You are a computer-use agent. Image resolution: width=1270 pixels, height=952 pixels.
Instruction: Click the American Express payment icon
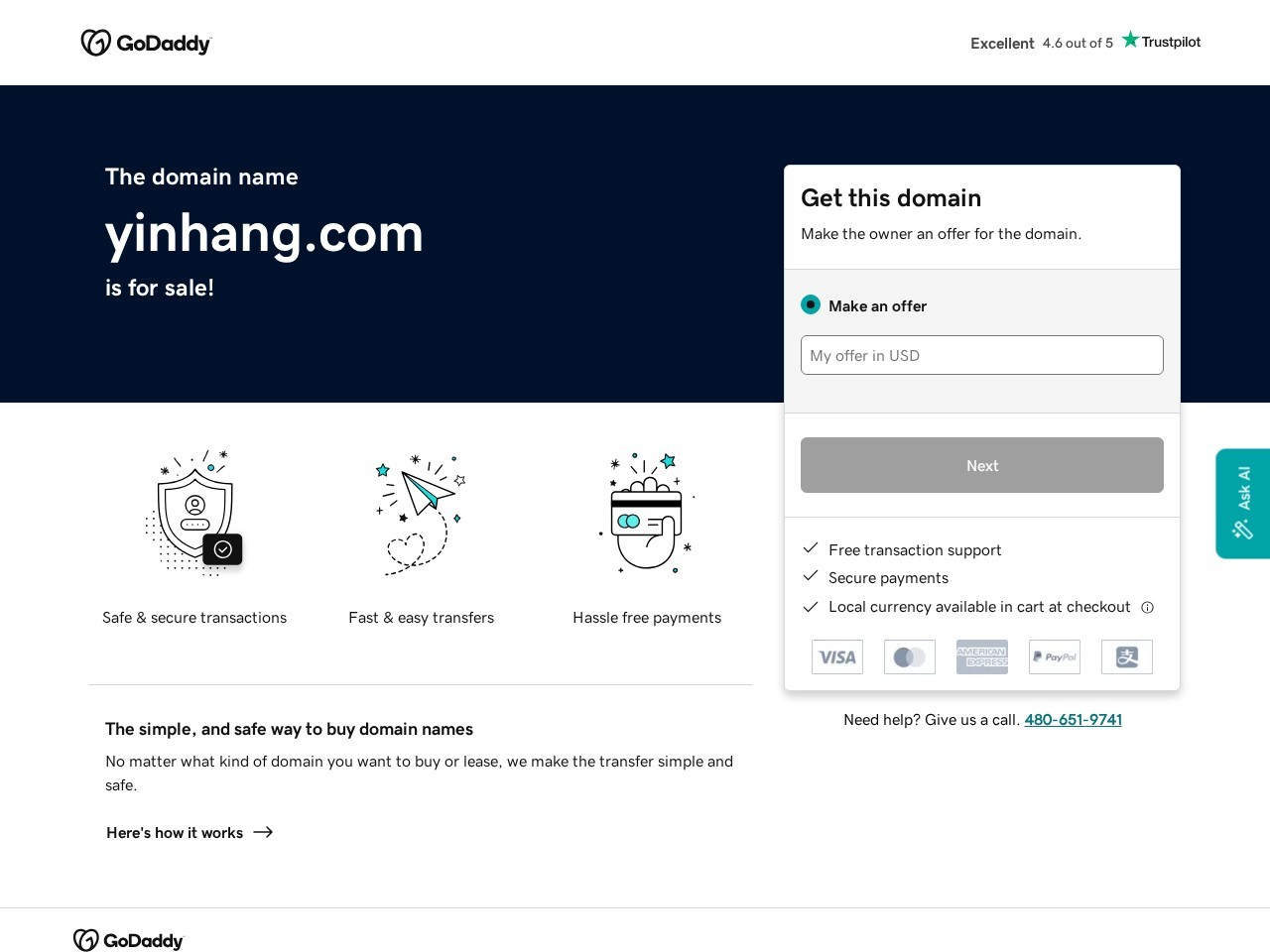point(982,656)
